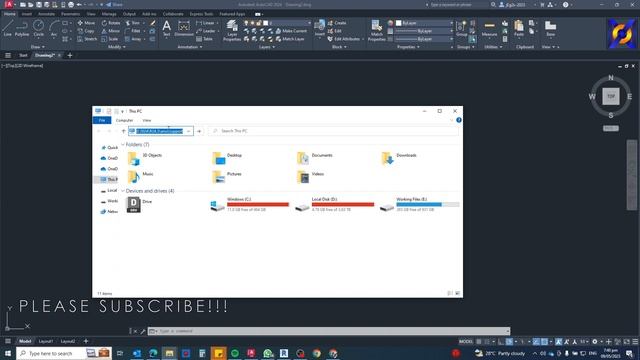Add a new drawing tab with plus
The width and height of the screenshot is (640, 360).
coord(70,55)
